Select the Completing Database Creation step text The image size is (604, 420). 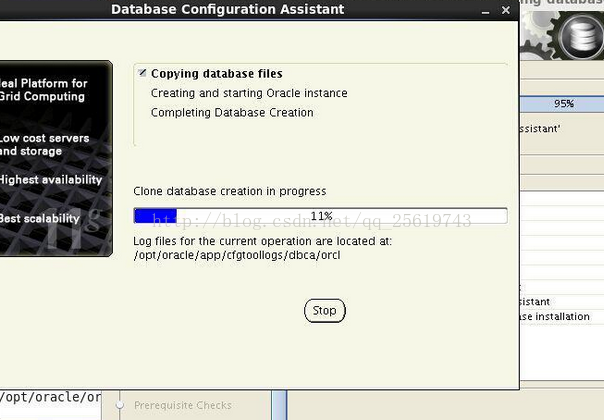tap(232, 113)
